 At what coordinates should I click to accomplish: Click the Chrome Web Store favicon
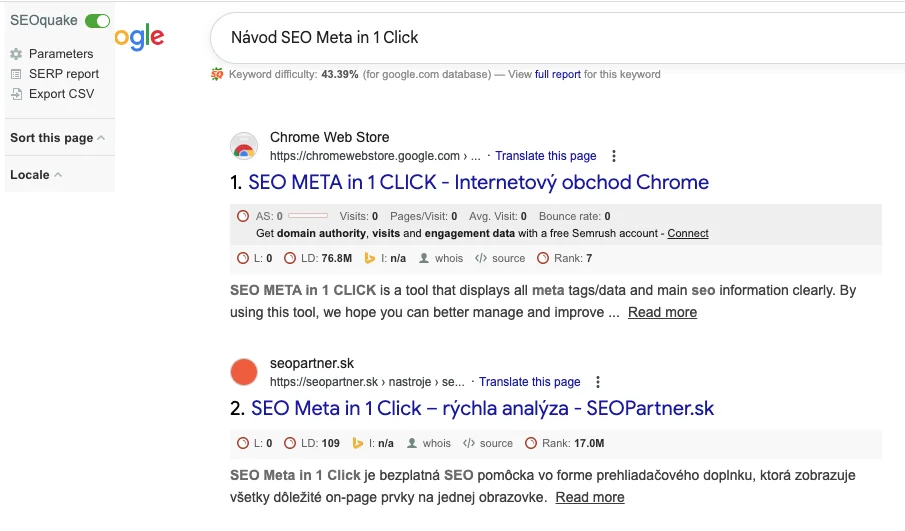(x=243, y=146)
